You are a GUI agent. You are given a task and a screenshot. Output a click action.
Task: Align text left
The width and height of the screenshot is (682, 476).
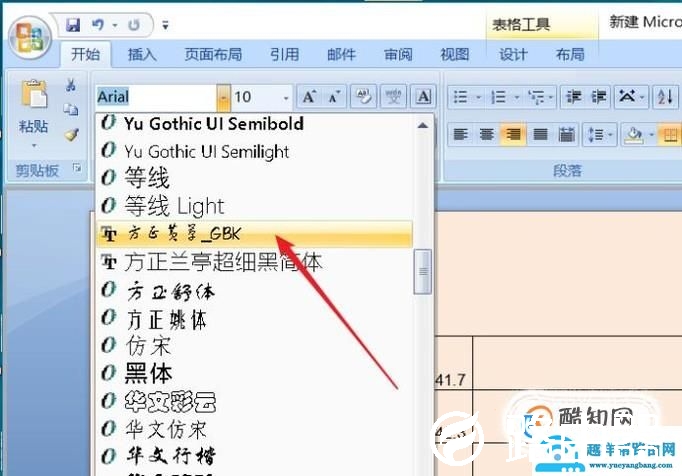[x=461, y=134]
